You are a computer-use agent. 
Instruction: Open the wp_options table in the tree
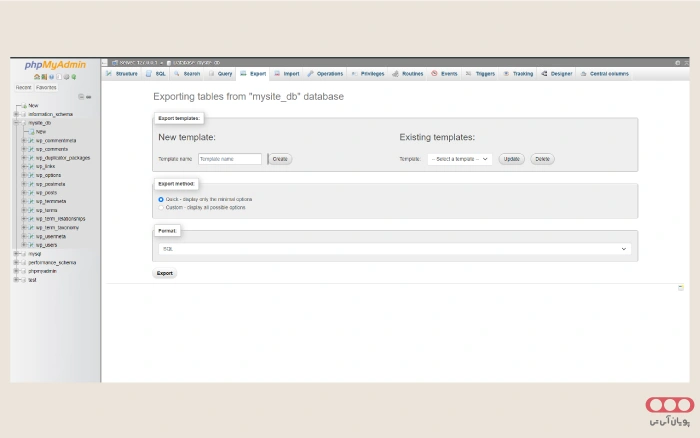click(x=48, y=175)
